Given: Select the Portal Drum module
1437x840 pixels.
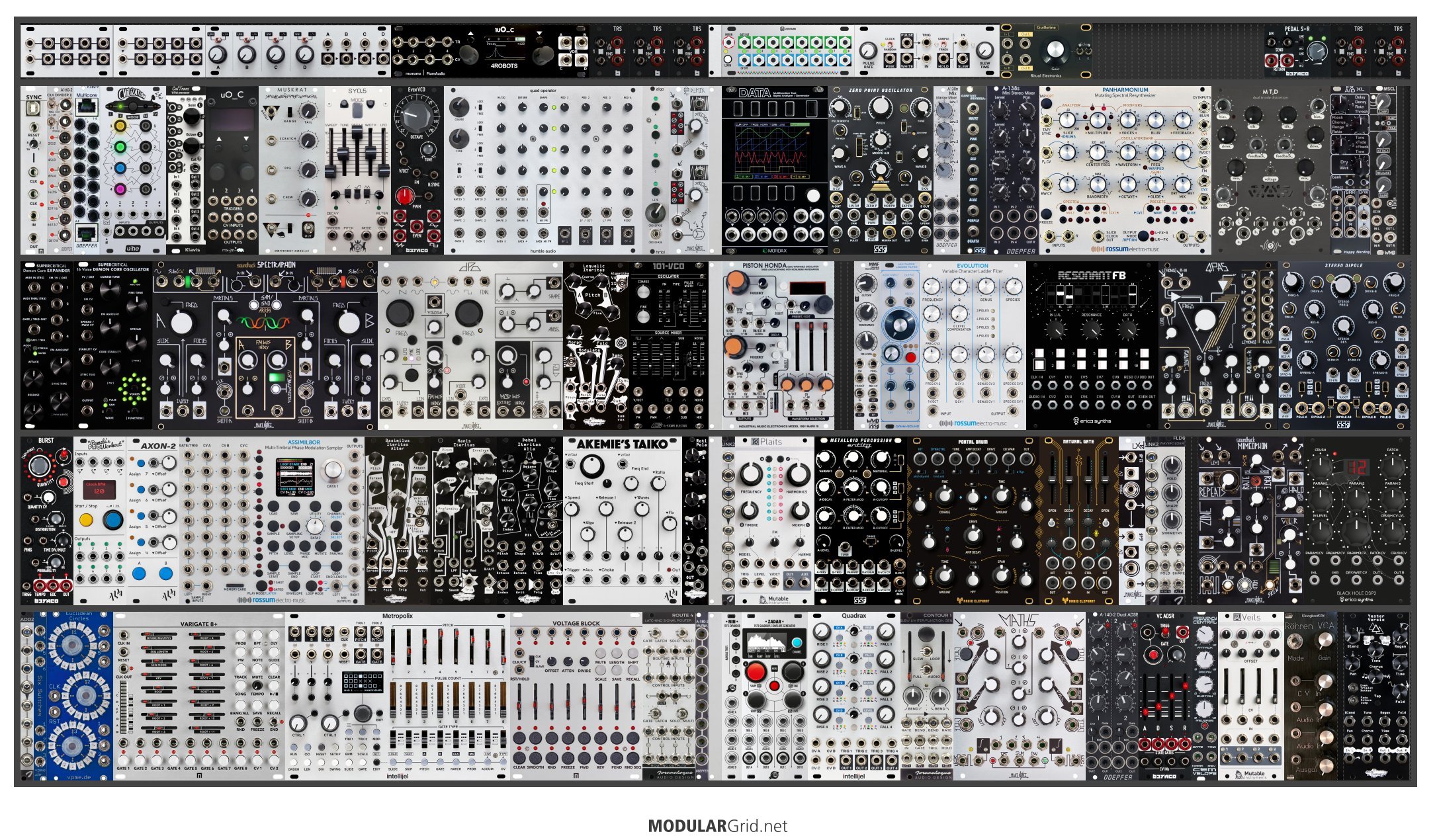Looking at the screenshot, I should pos(973,521).
